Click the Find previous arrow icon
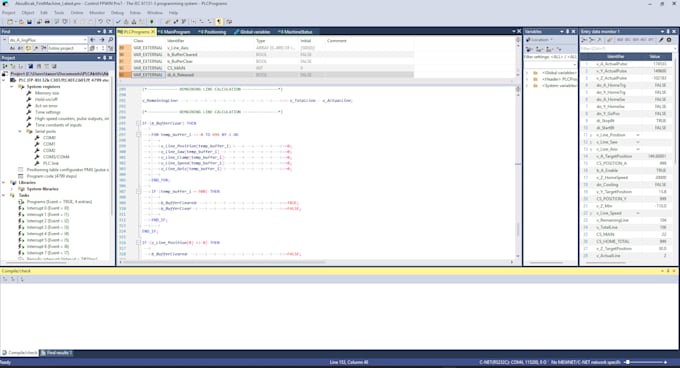Image resolution: width=680 pixels, height=368 pixels. click(93, 39)
